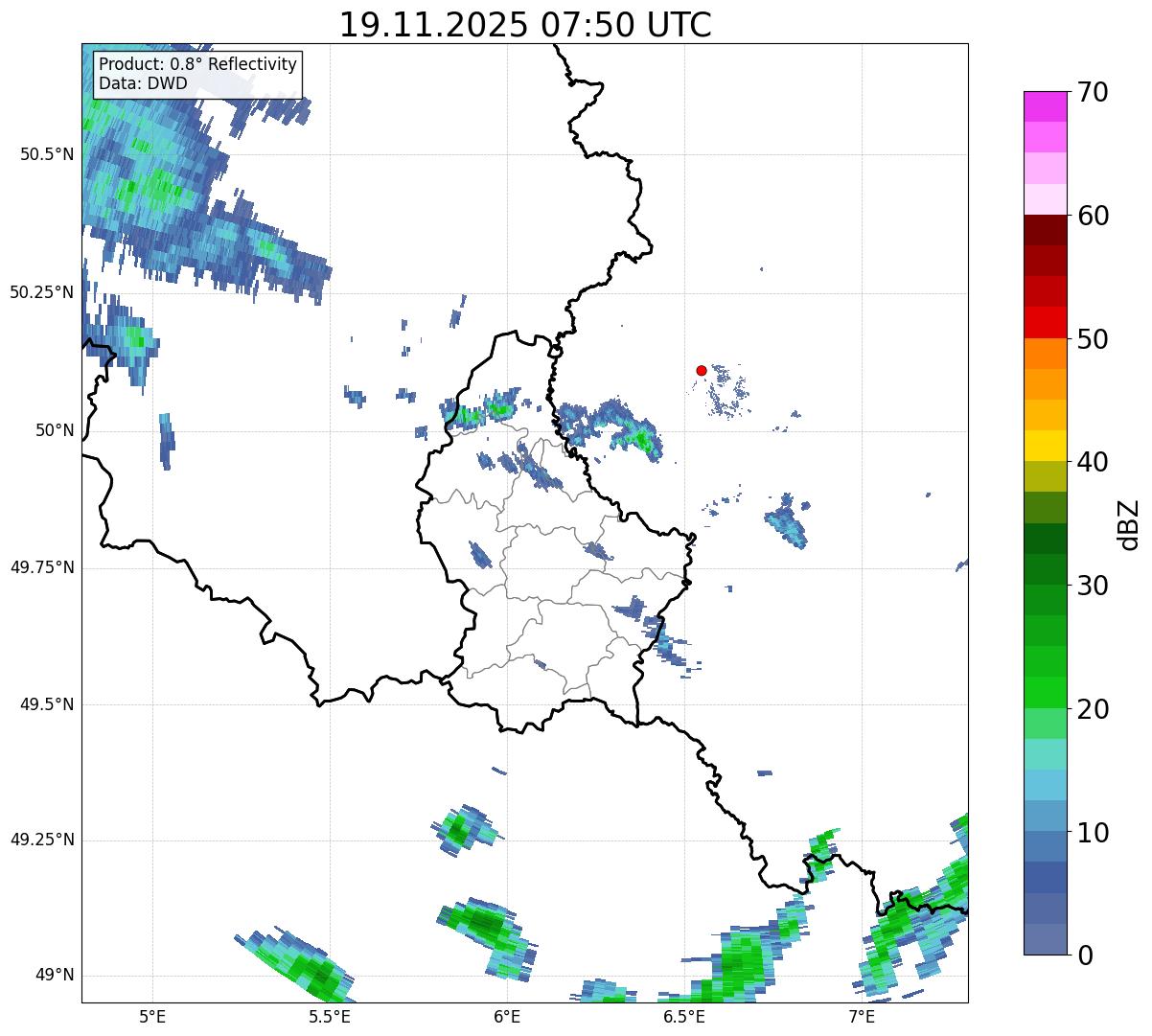Click the colorbar tick label '20'
The image size is (1152, 1036).
[1093, 709]
